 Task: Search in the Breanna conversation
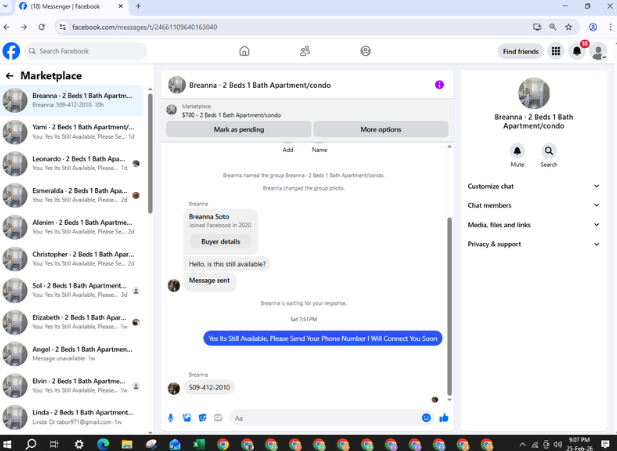(549, 151)
